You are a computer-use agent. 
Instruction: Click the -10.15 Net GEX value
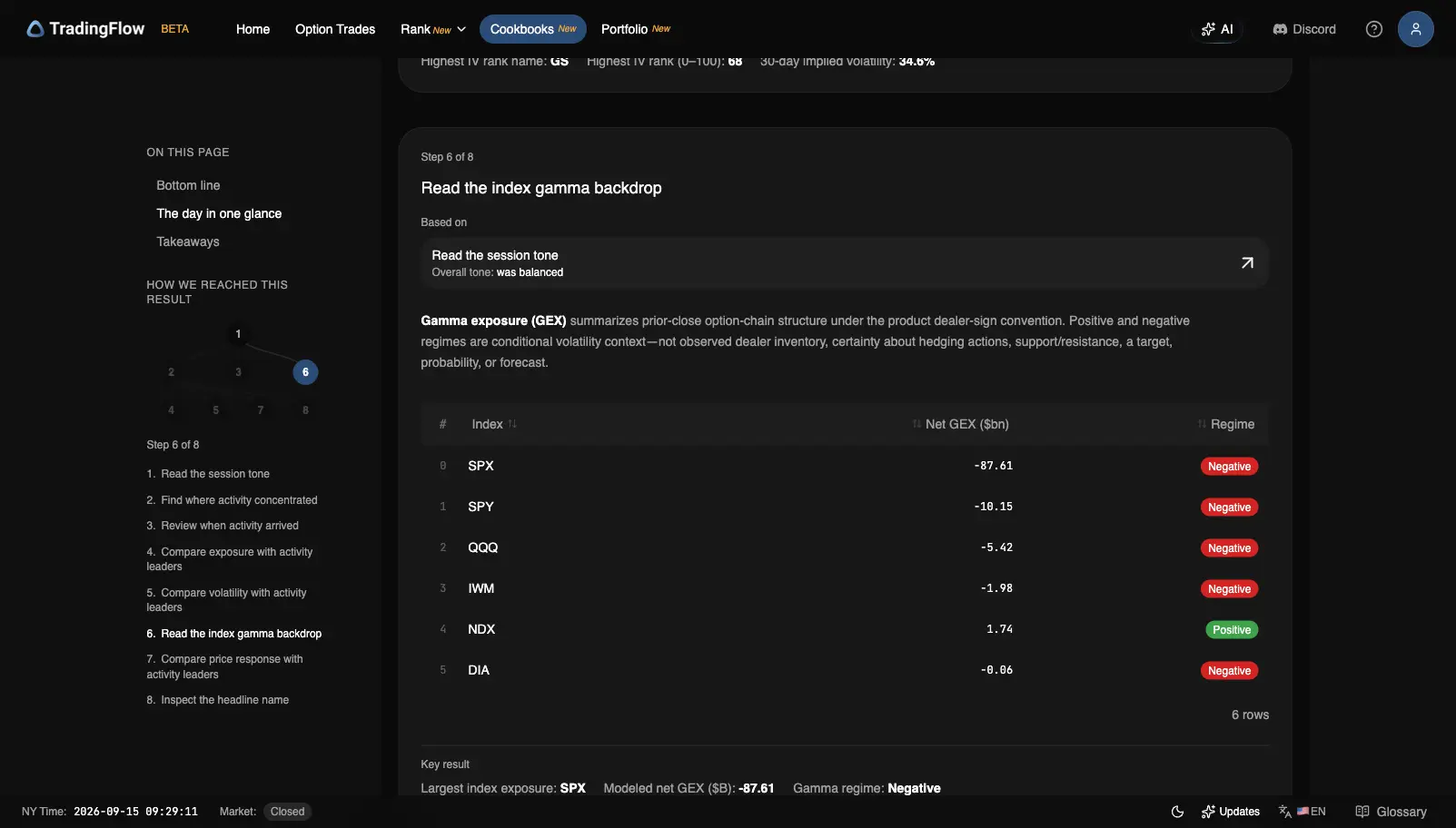[993, 507]
